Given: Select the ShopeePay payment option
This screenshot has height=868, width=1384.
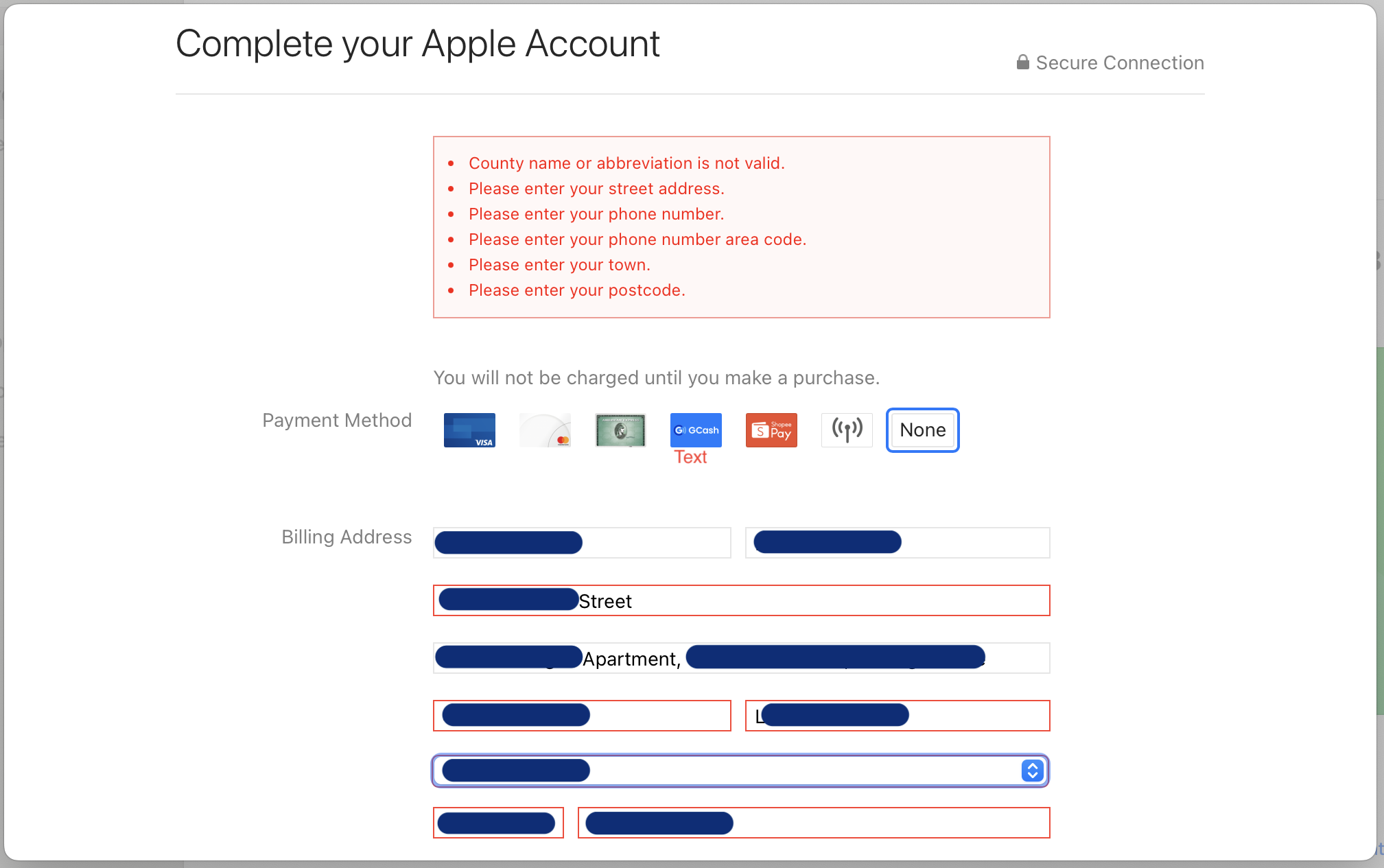Looking at the screenshot, I should pyautogui.click(x=771, y=430).
